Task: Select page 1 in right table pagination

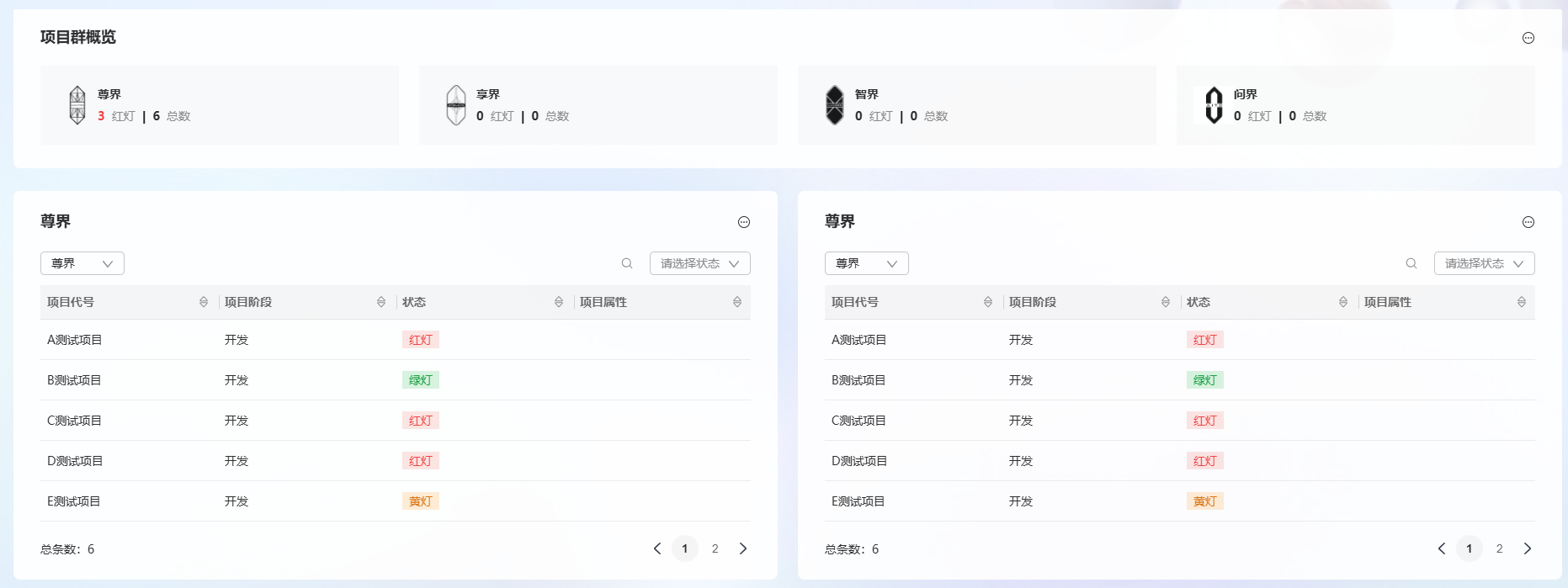Action: 1470,548
